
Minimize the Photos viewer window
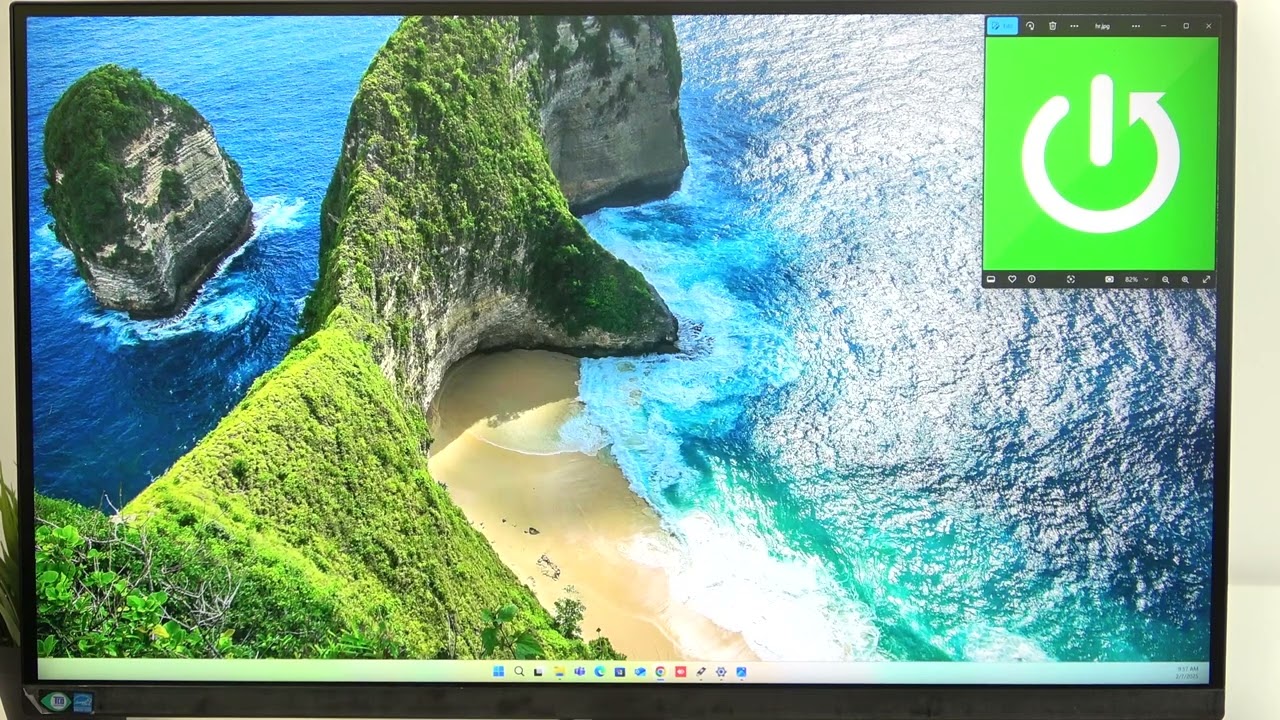click(x=1164, y=26)
